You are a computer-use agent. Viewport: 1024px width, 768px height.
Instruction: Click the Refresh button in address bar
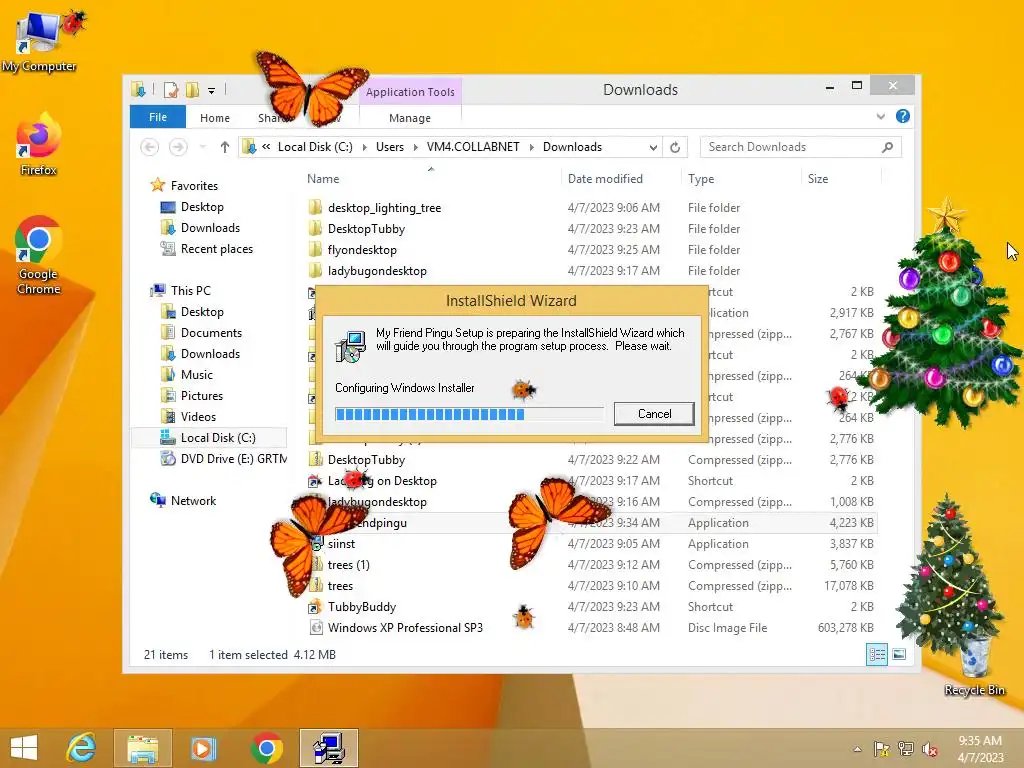coord(675,148)
